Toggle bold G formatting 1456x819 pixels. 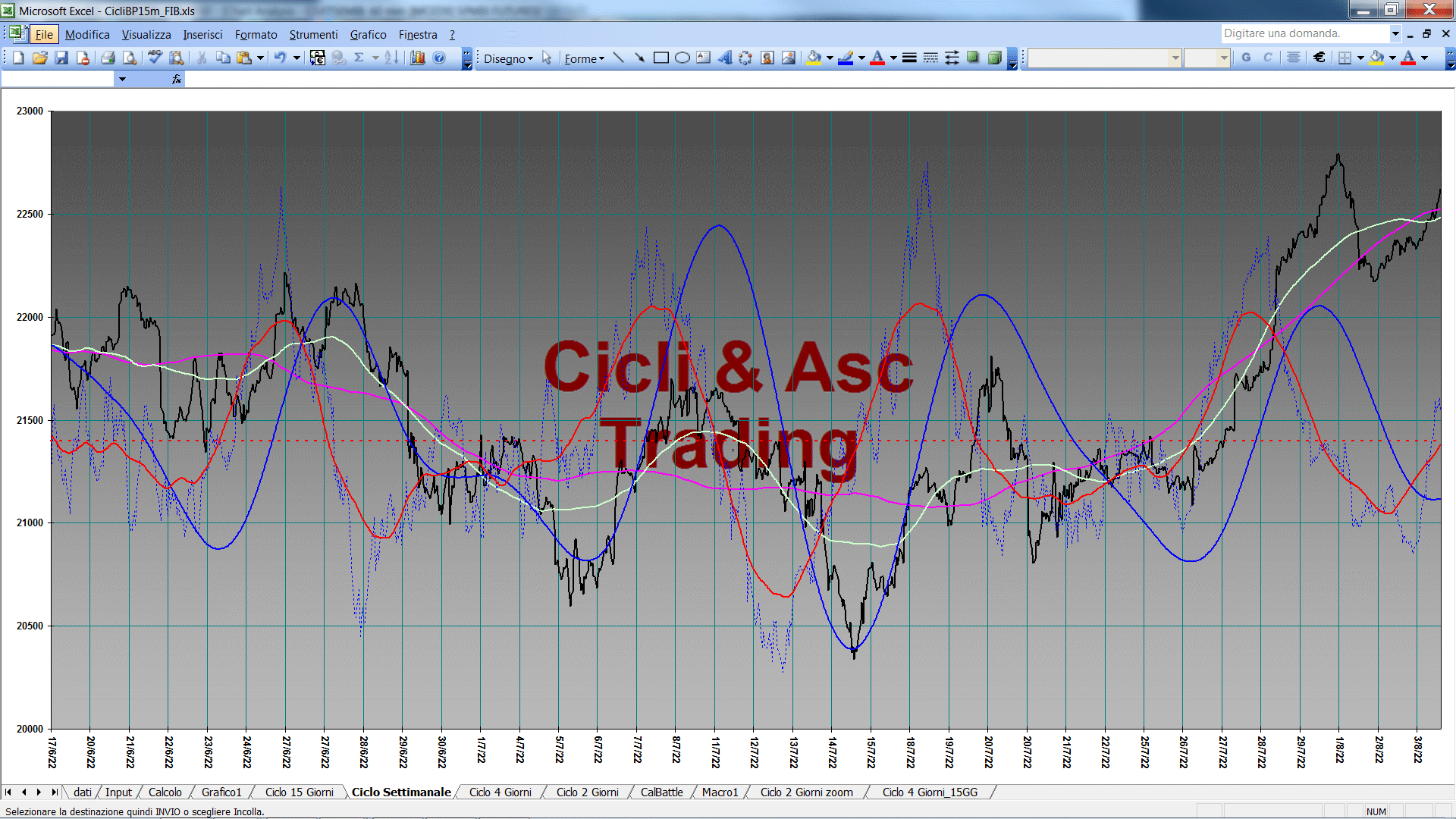pos(1246,58)
